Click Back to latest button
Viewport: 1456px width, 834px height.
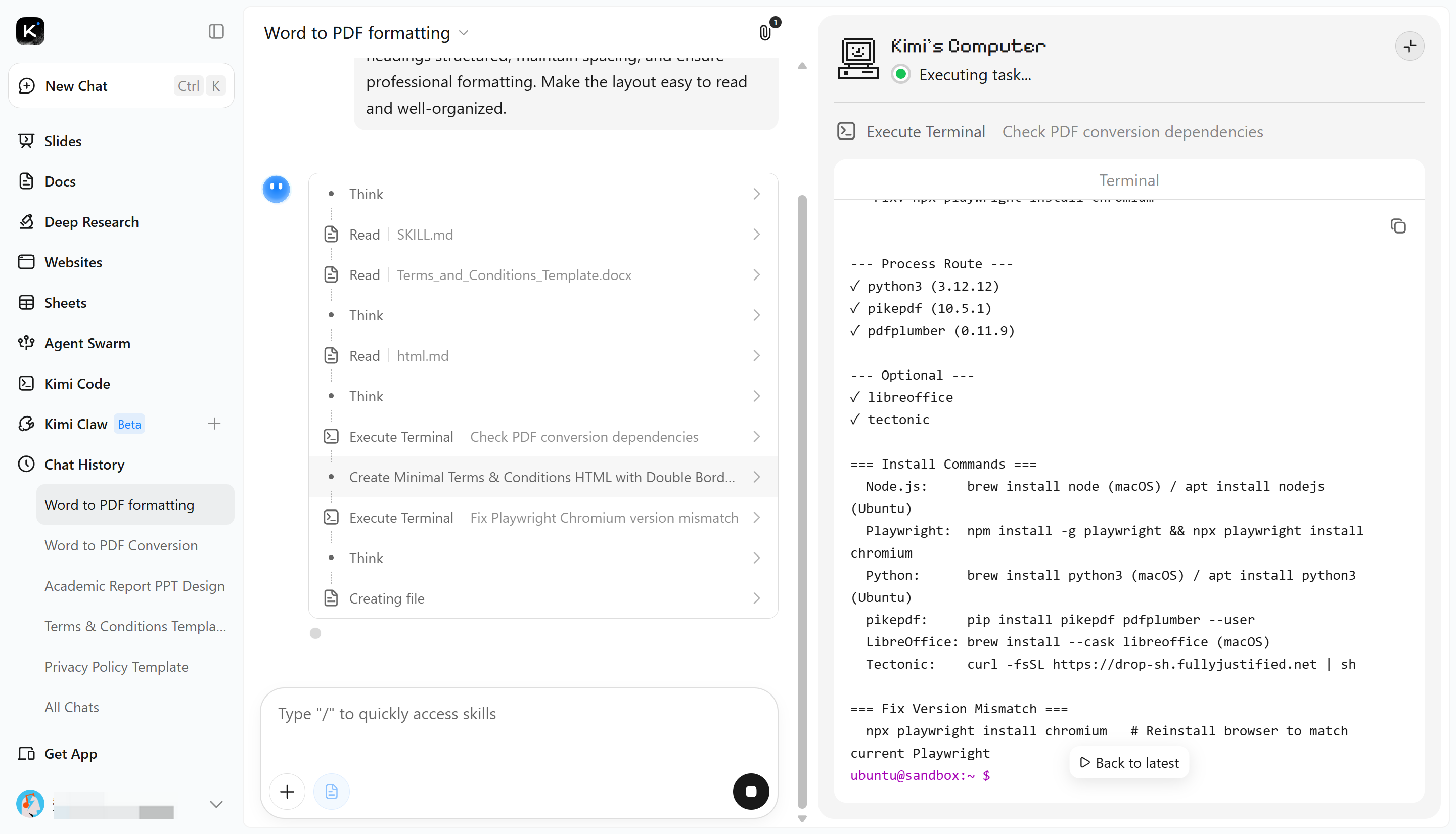pos(1129,763)
